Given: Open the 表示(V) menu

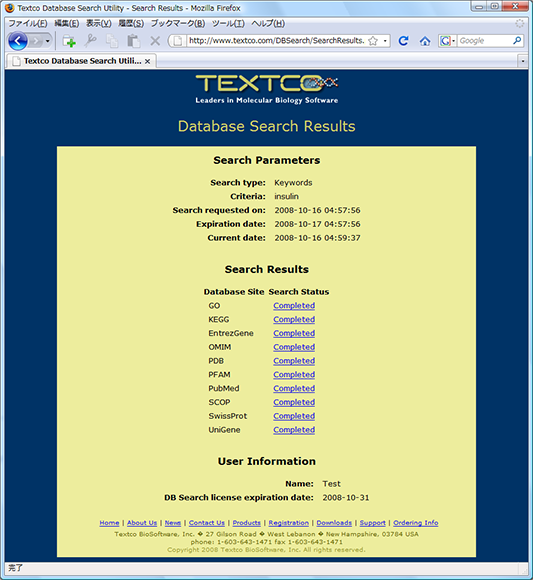Looking at the screenshot, I should (98, 23).
